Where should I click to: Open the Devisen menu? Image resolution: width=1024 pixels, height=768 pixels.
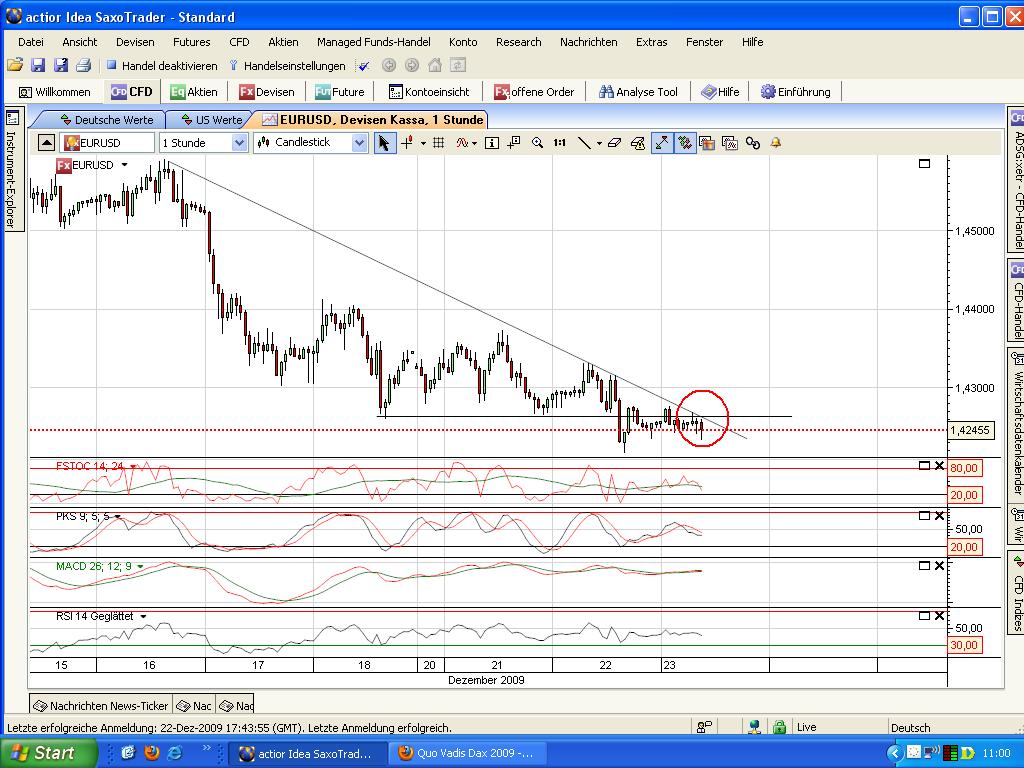coord(135,42)
